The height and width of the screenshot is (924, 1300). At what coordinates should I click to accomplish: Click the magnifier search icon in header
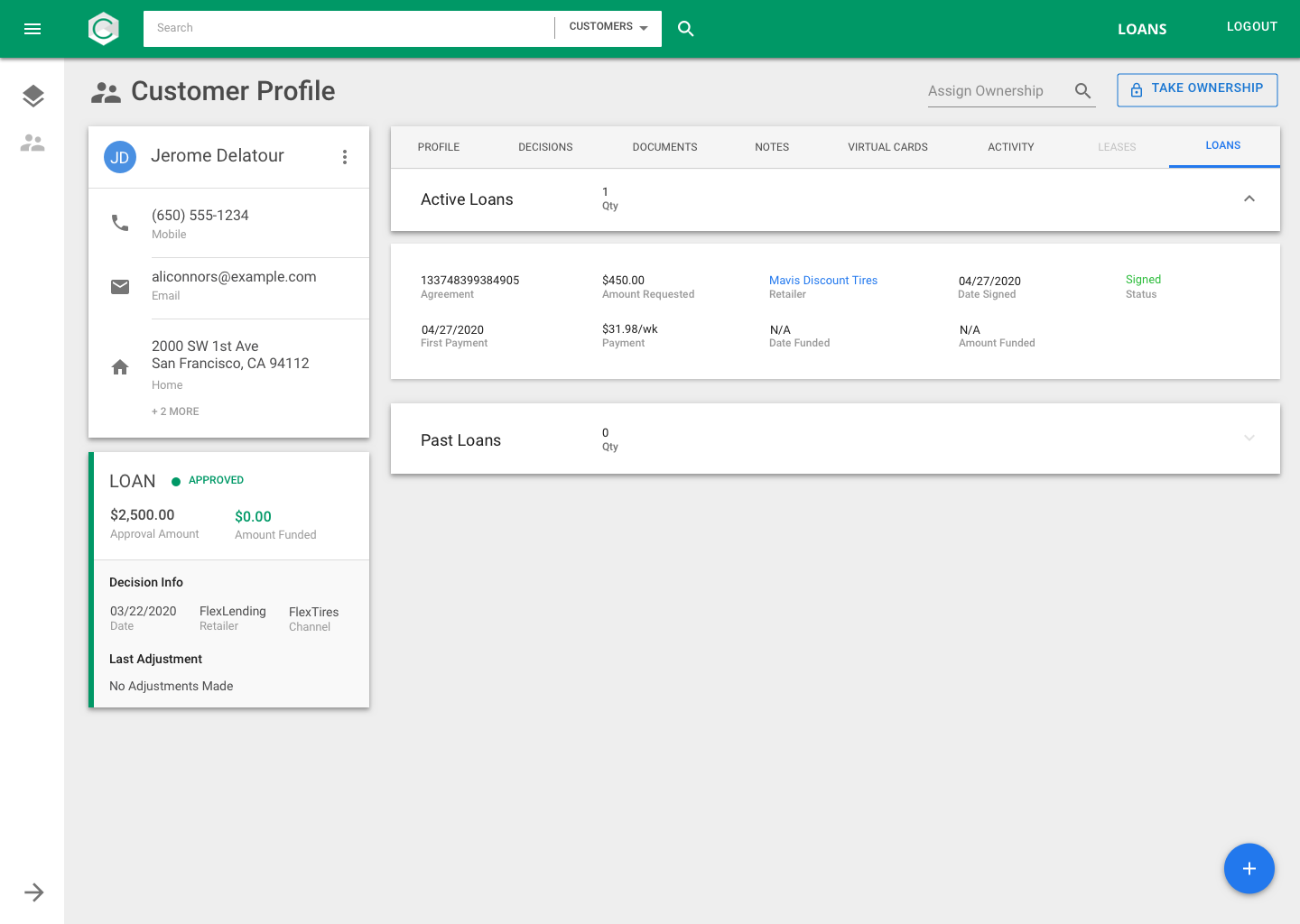(686, 29)
